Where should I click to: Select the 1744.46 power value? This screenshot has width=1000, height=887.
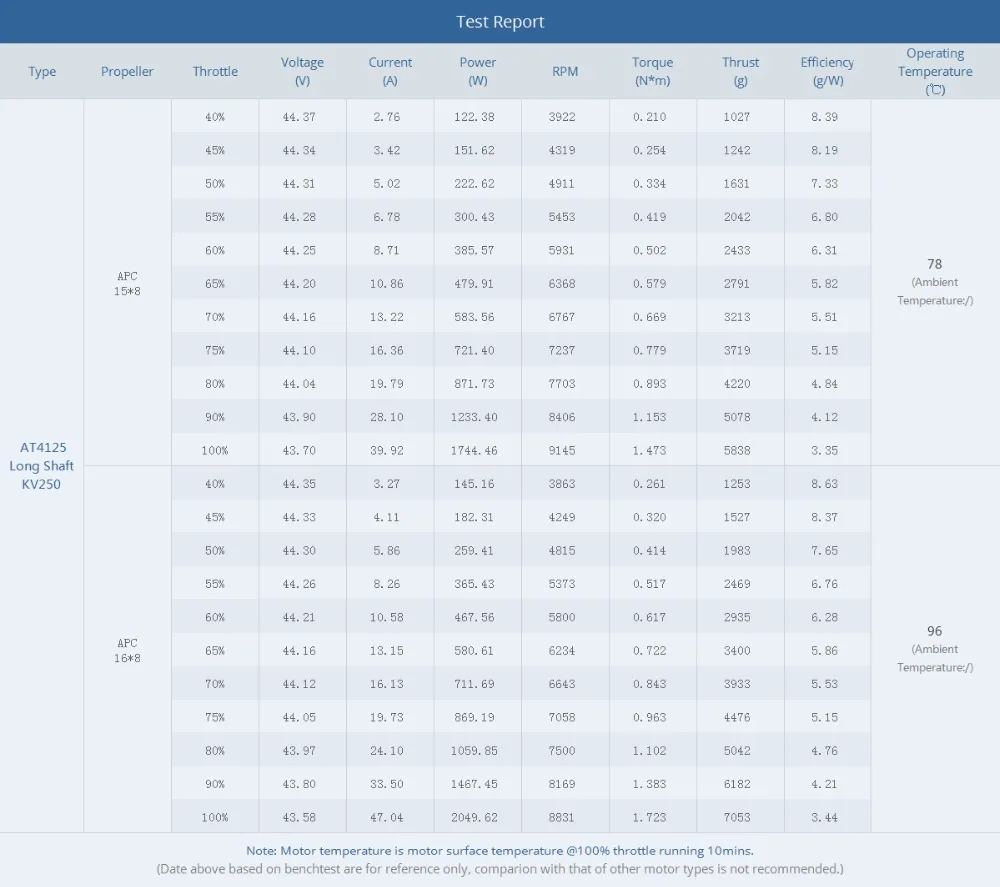click(474, 450)
